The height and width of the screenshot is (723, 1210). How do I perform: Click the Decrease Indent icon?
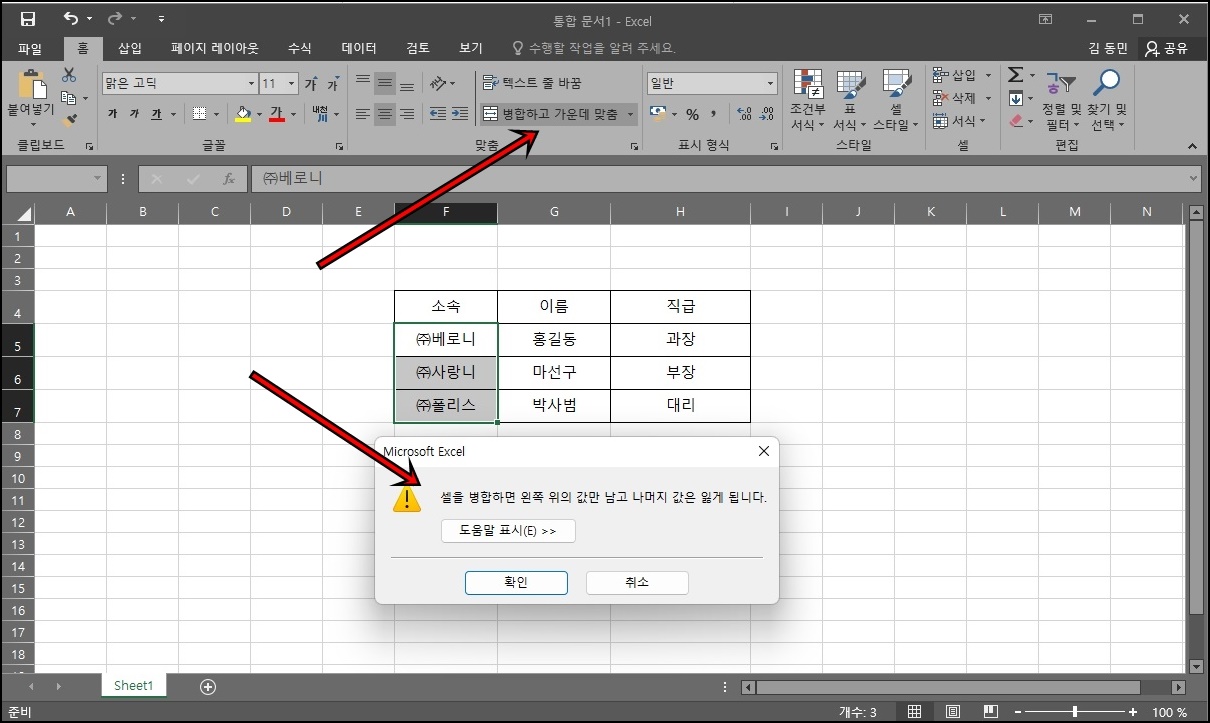click(437, 114)
